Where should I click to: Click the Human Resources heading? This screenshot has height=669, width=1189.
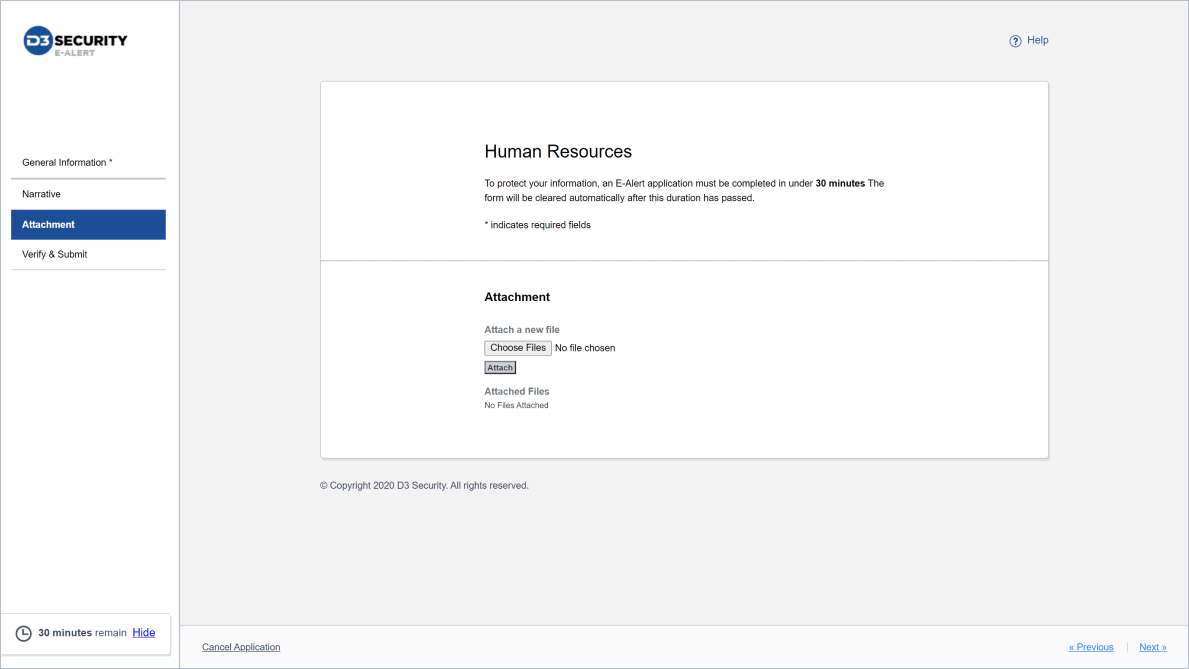558,152
